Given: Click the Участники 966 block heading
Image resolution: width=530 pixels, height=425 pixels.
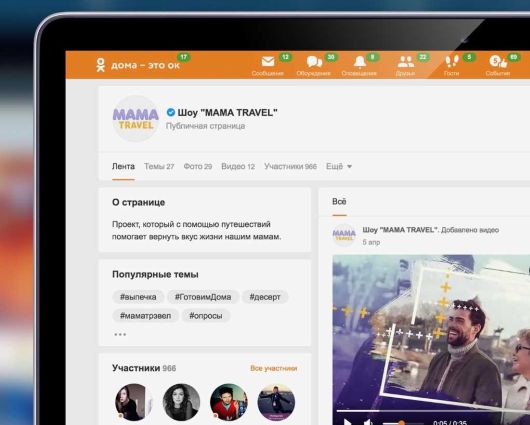Looking at the screenshot, I should pos(144,368).
